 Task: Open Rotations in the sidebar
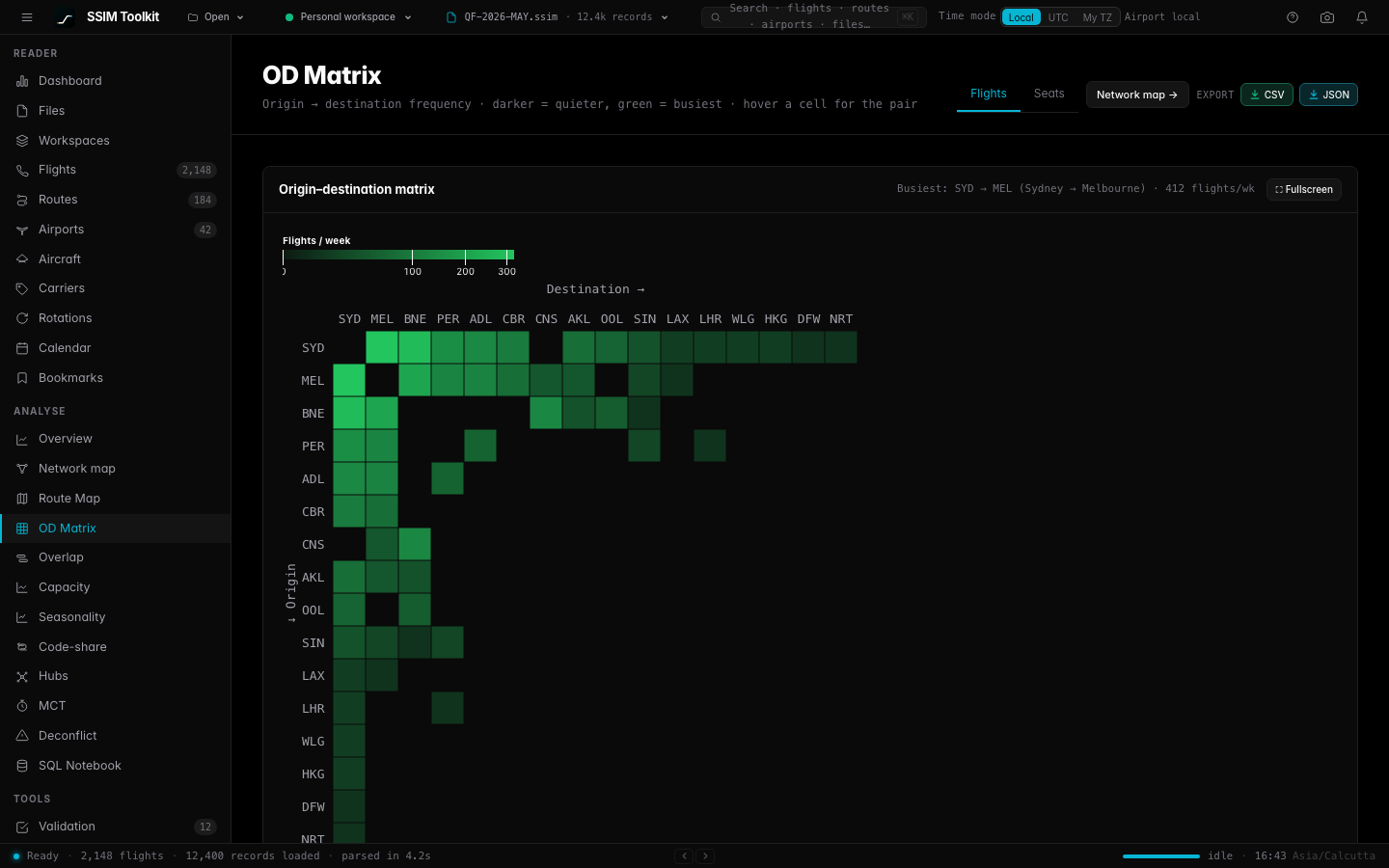click(115, 318)
